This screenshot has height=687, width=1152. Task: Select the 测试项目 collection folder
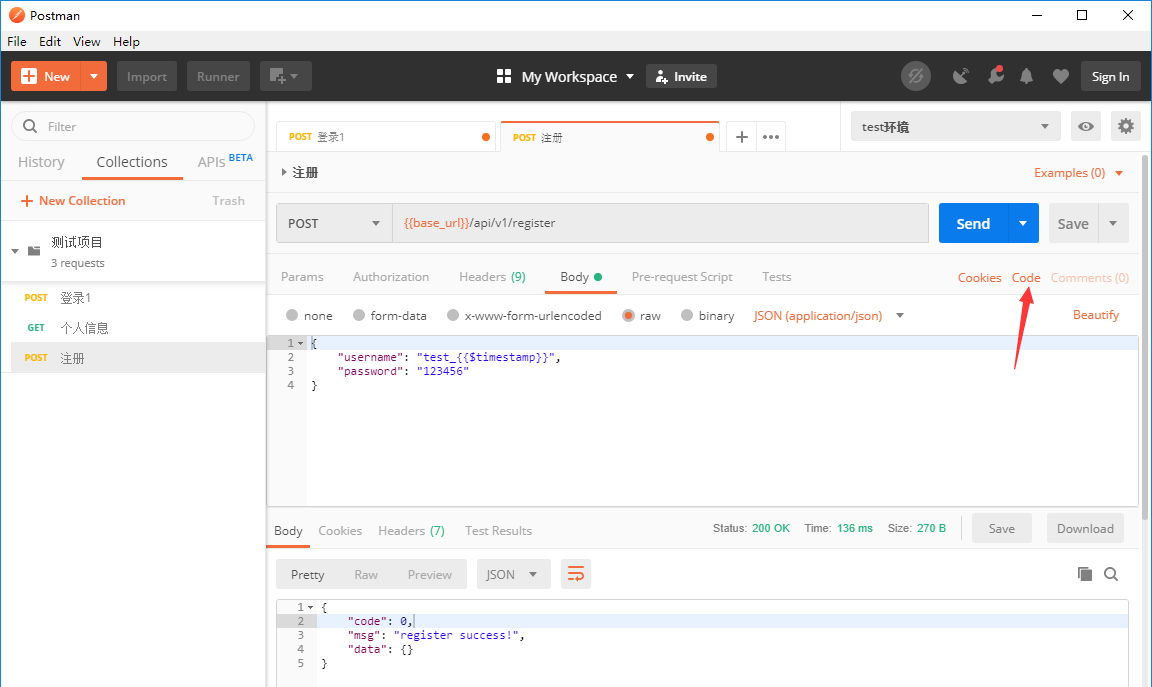point(132,251)
